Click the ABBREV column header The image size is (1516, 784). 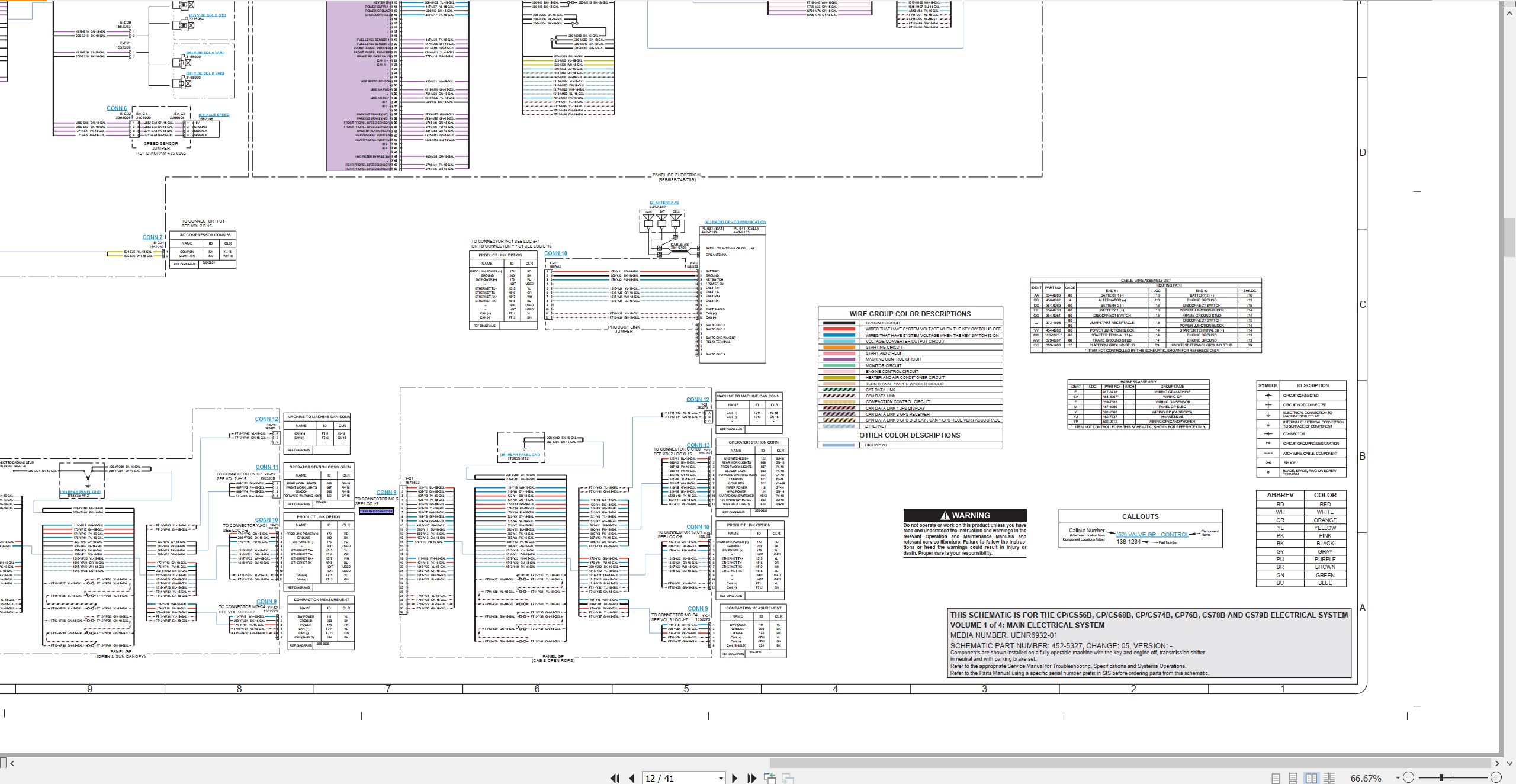pyautogui.click(x=1280, y=495)
